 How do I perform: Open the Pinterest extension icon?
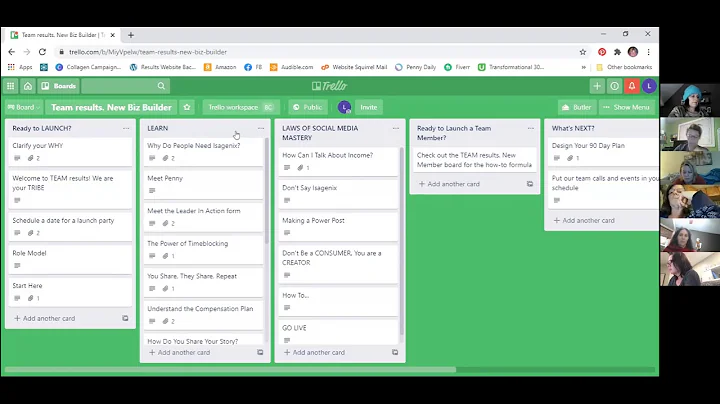(x=602, y=52)
